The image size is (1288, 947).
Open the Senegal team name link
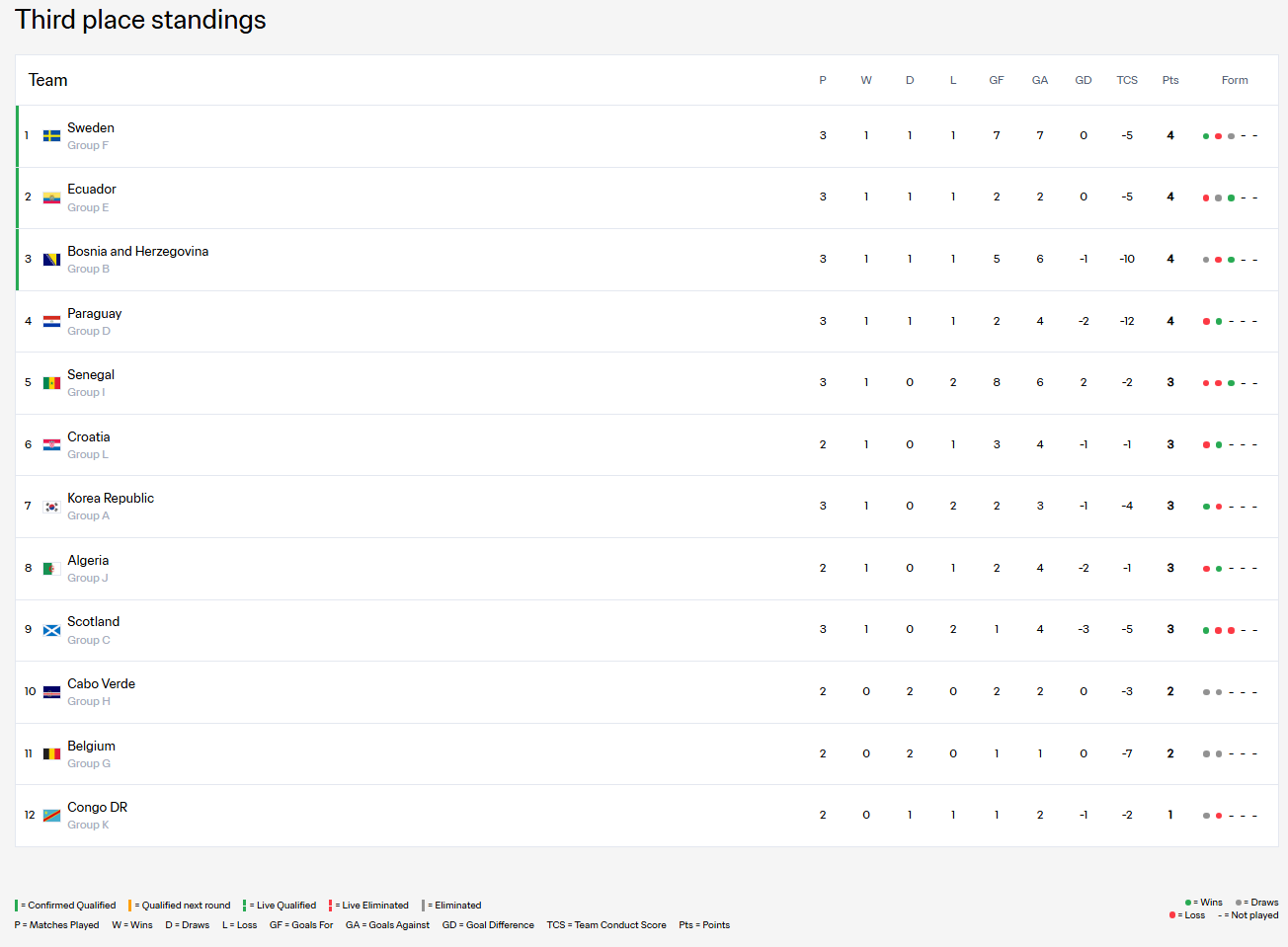tap(91, 374)
